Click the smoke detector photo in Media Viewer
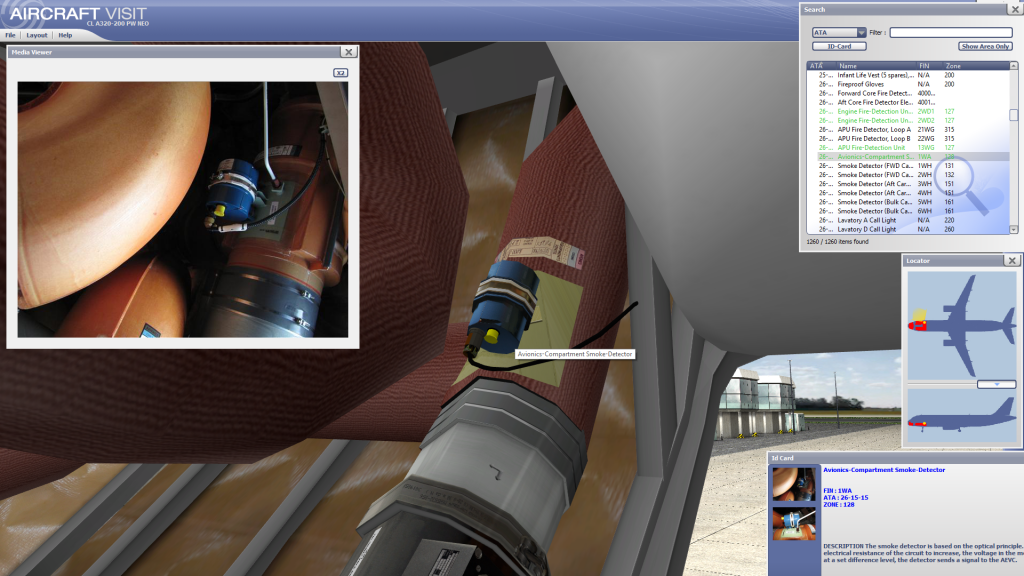Screen dimensions: 1024x576 (183, 210)
